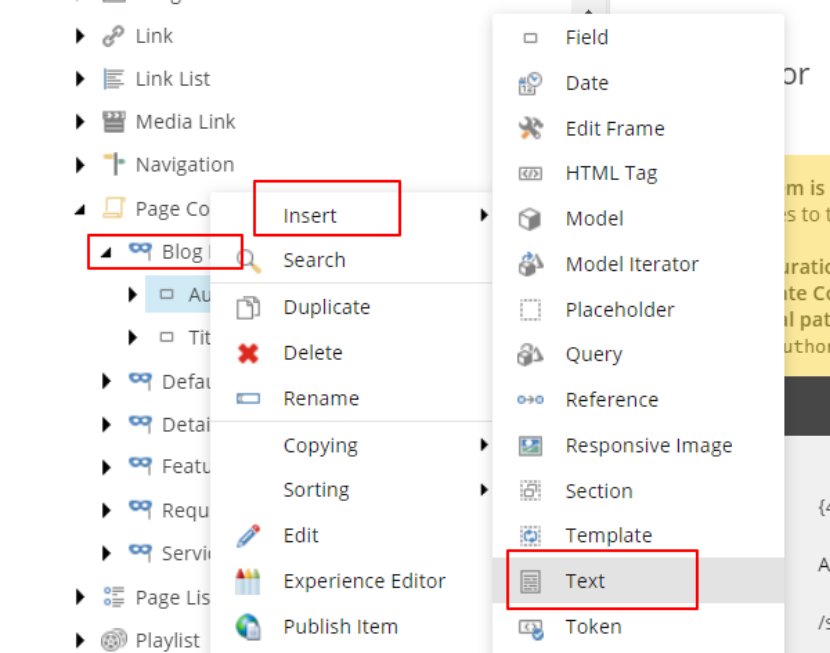Insert a Text item
Viewport: 830px width, 653px height.
pos(638,581)
